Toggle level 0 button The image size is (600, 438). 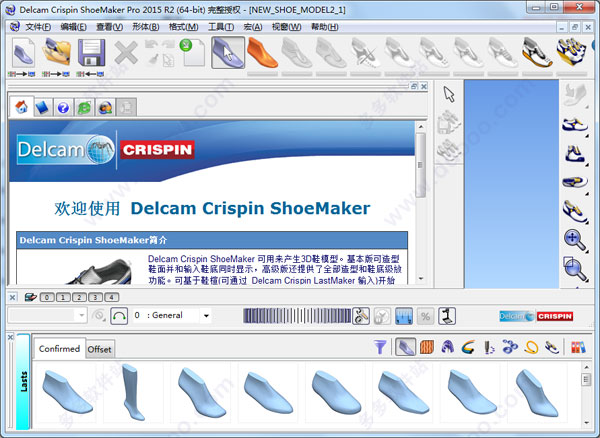pyautogui.click(x=47, y=297)
